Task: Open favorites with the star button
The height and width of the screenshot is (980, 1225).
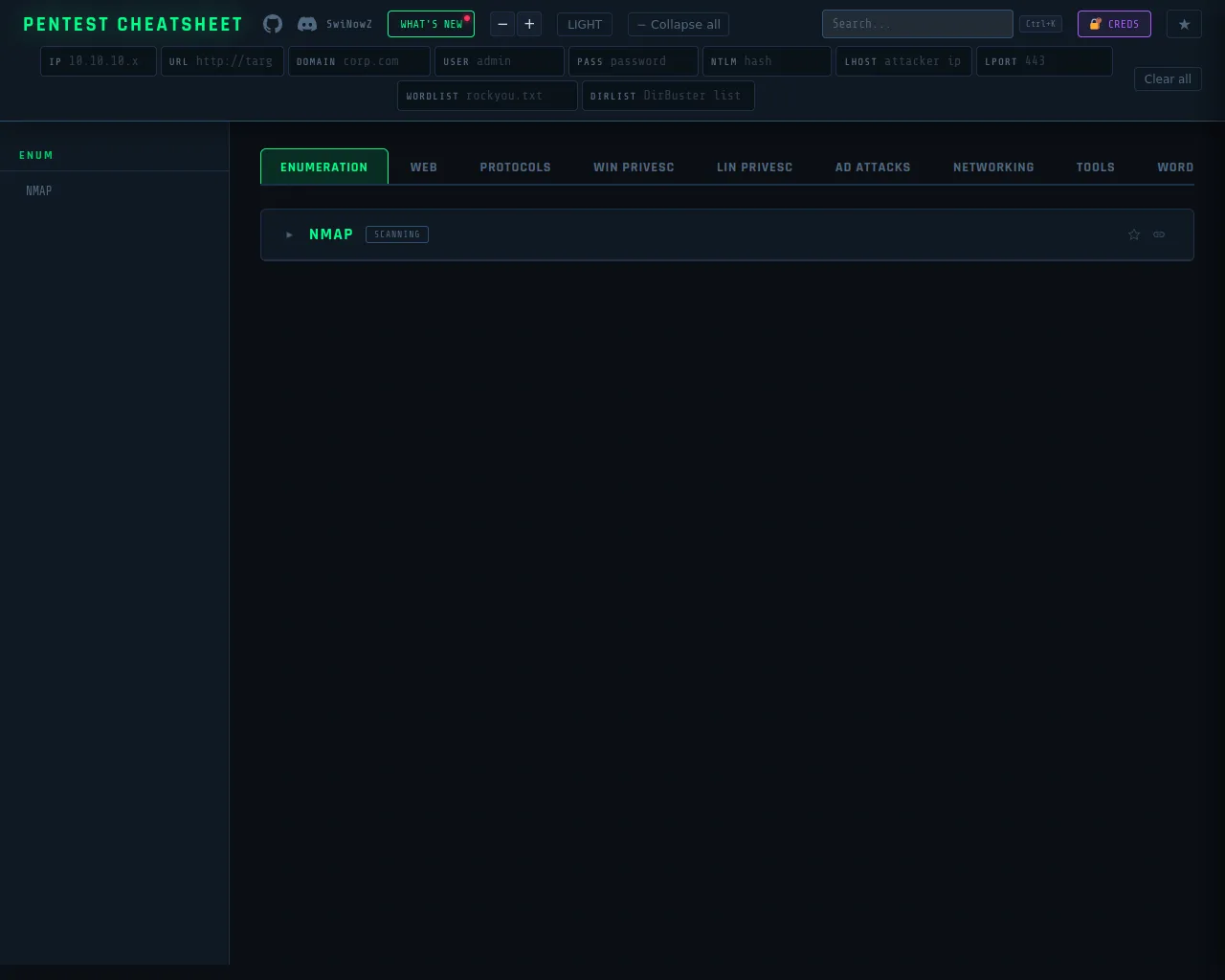Action: (1184, 24)
